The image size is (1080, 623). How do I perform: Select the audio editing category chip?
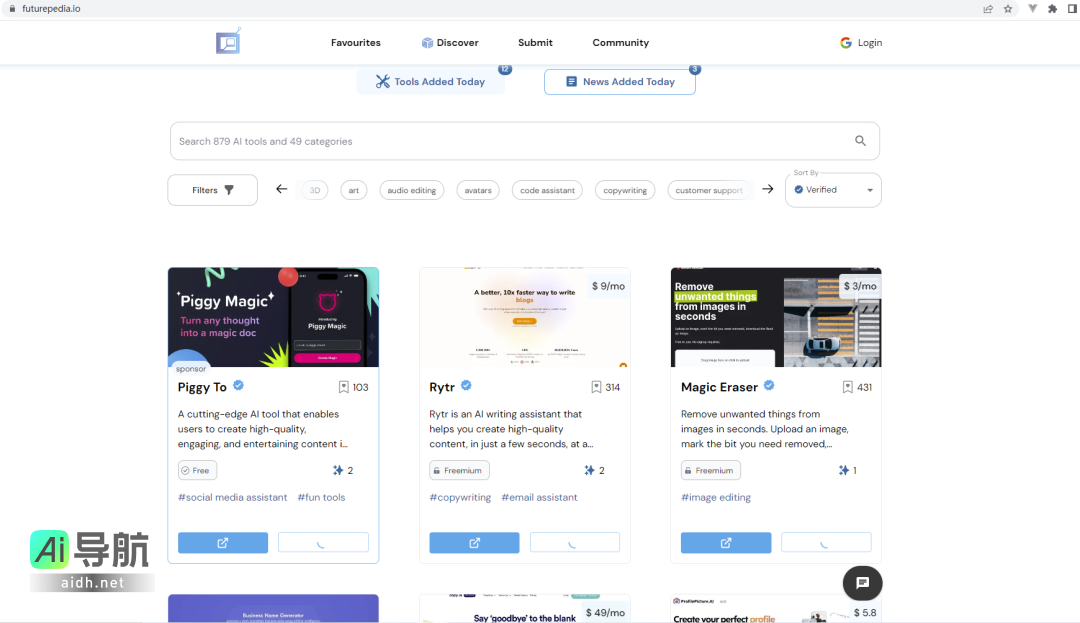(x=412, y=190)
